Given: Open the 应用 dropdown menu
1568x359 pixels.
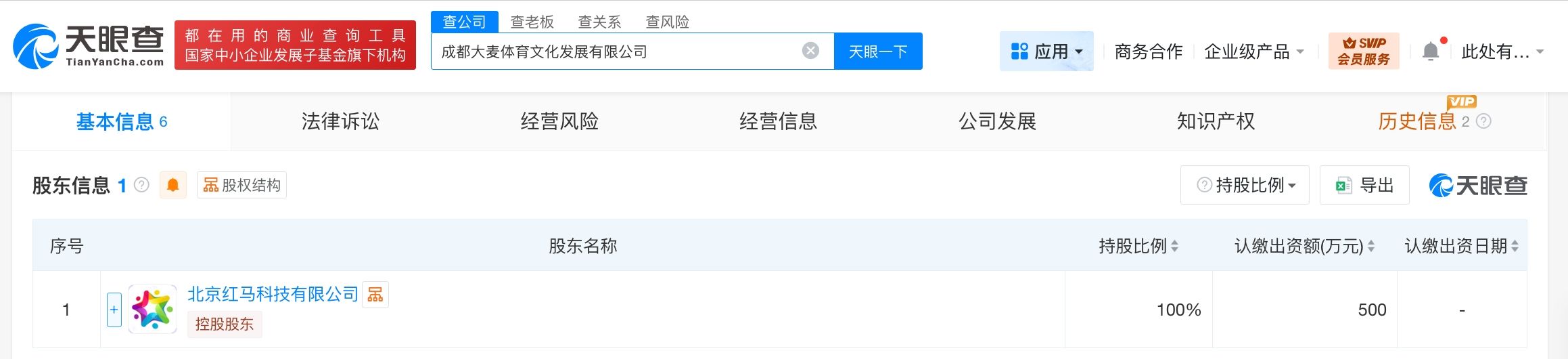Looking at the screenshot, I should point(1046,51).
